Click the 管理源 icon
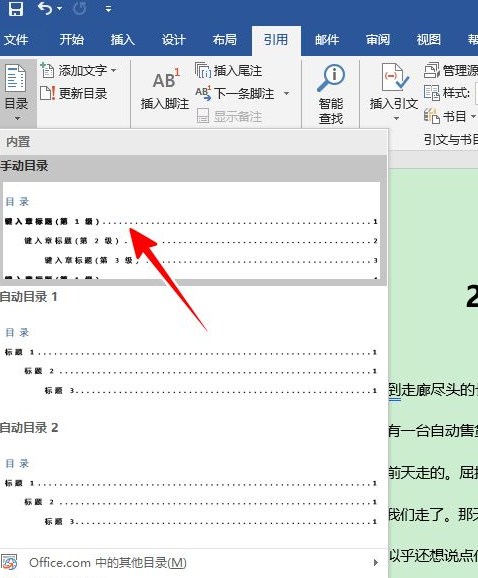This screenshot has width=478, height=578. coord(432,70)
